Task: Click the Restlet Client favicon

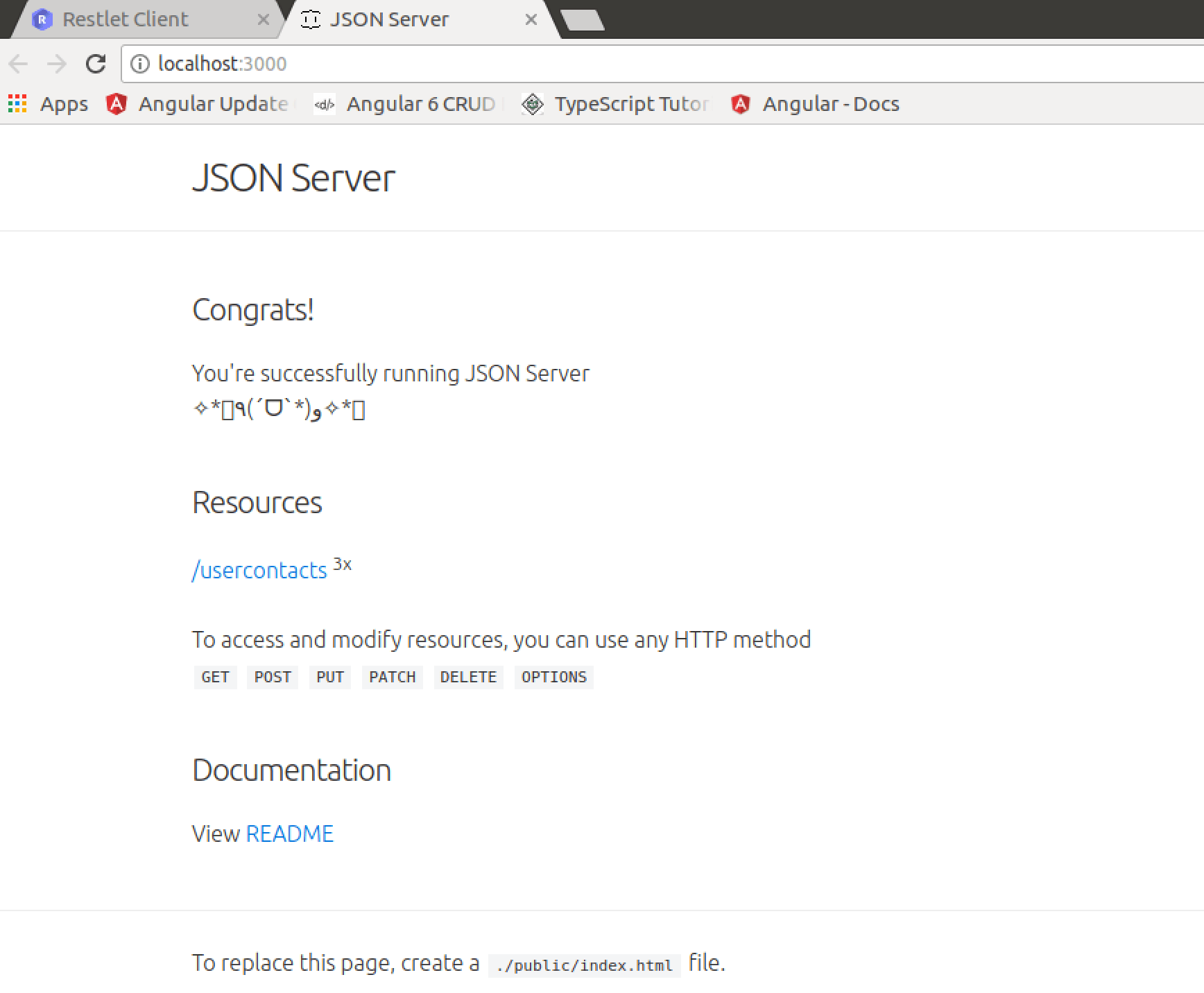Action: tap(43, 19)
